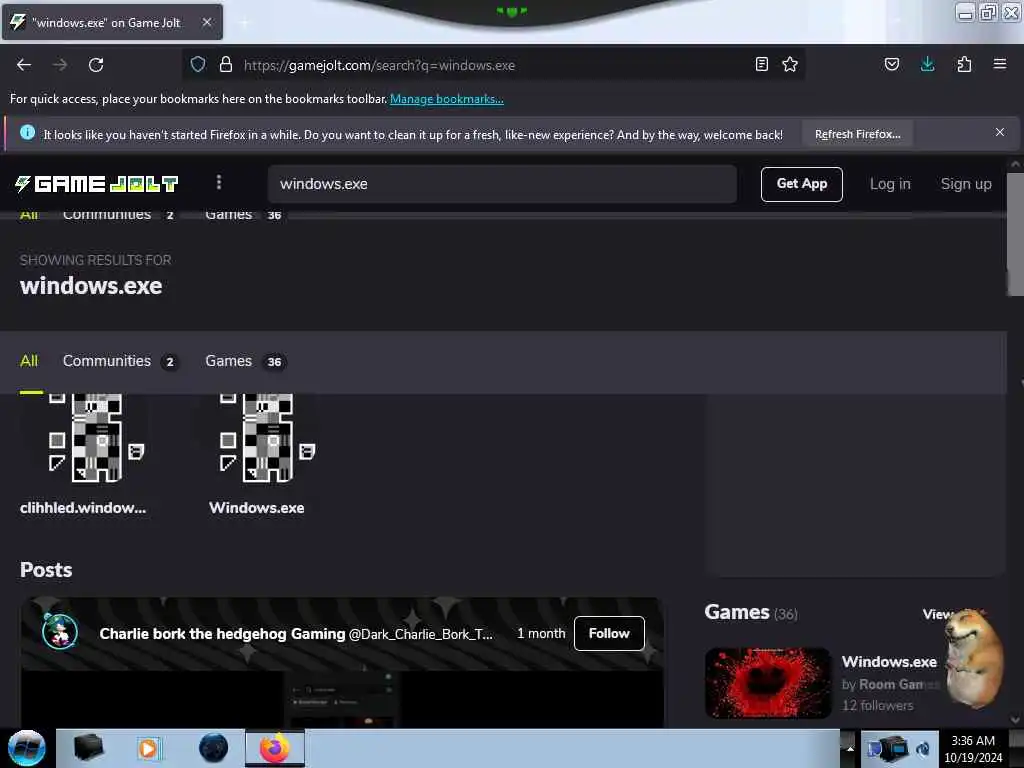Click the Firefox taskbar icon
Image resolution: width=1024 pixels, height=768 pixels.
click(275, 748)
